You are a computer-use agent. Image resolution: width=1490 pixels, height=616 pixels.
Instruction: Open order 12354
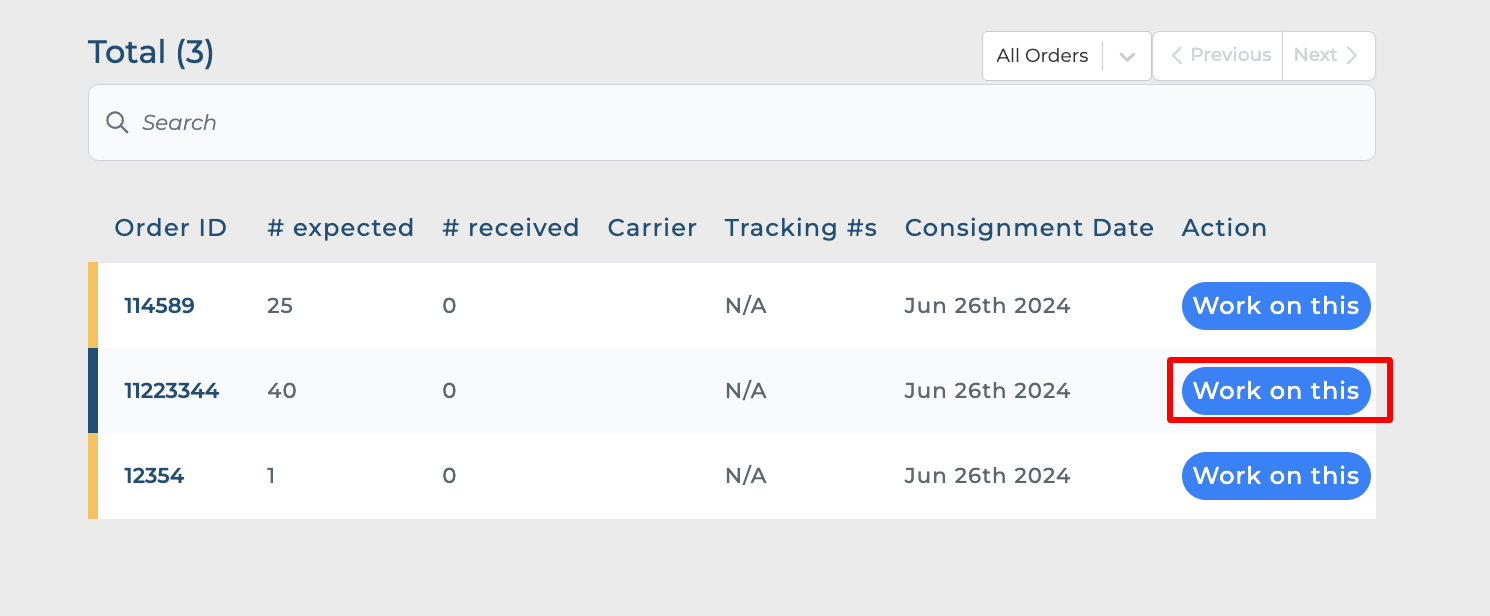154,476
